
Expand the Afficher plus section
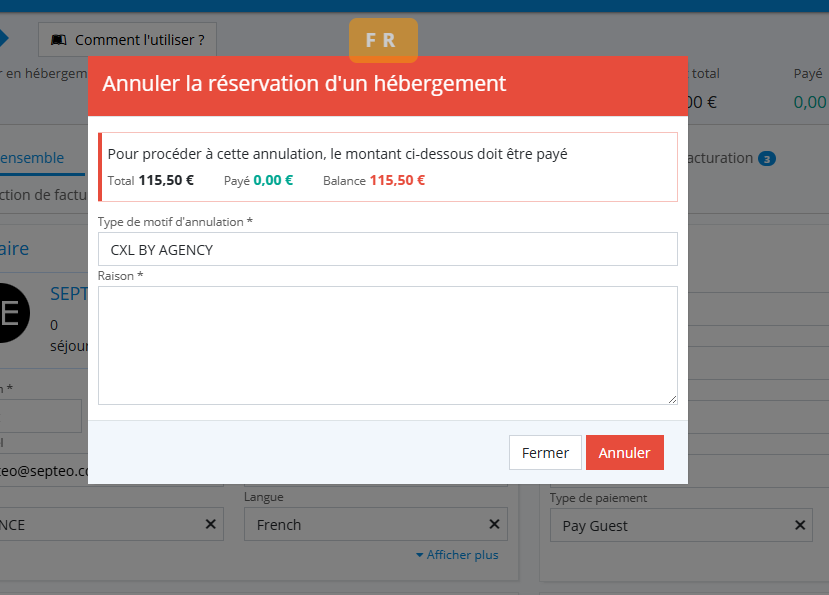point(456,555)
